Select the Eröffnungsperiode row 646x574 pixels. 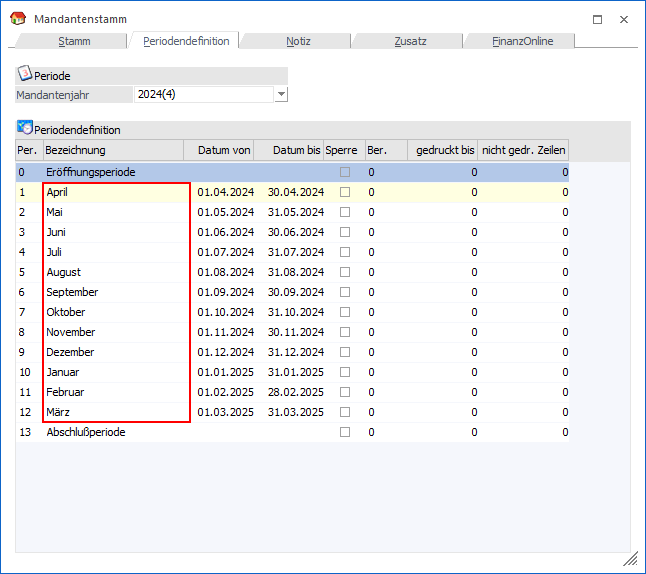pos(90,172)
